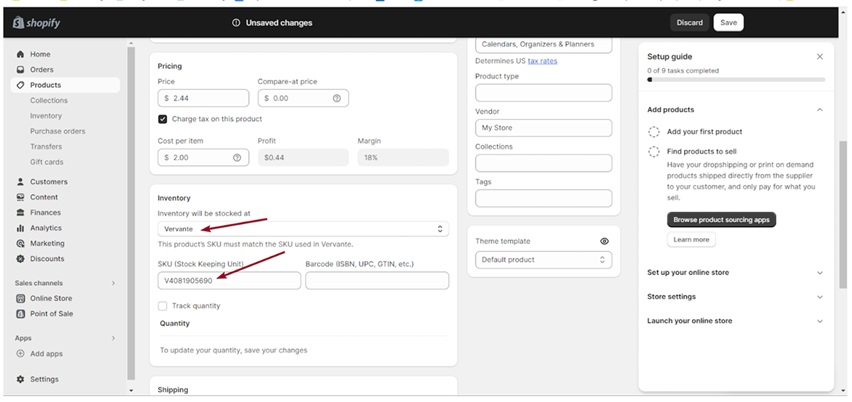The image size is (852, 402).
Task: Preview theme template with eye icon
Action: pyautogui.click(x=604, y=241)
